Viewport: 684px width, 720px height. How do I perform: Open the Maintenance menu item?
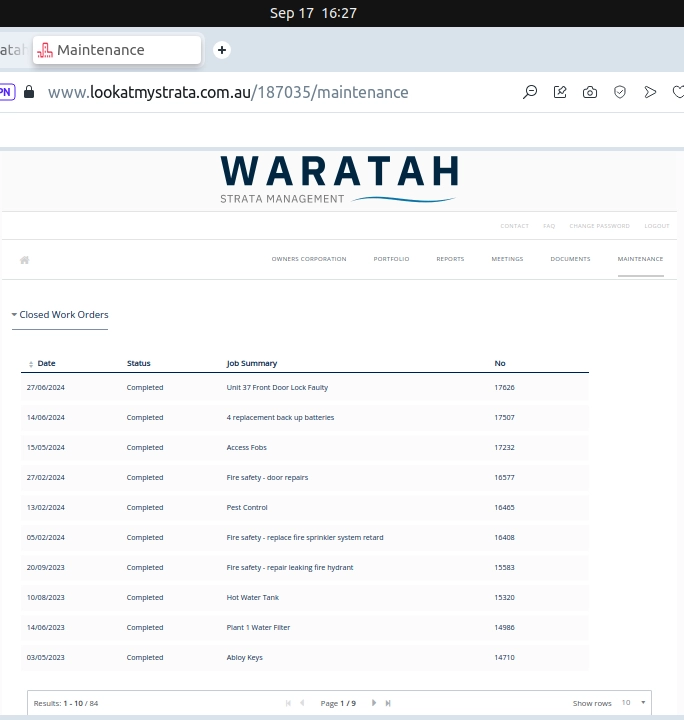pyautogui.click(x=640, y=259)
